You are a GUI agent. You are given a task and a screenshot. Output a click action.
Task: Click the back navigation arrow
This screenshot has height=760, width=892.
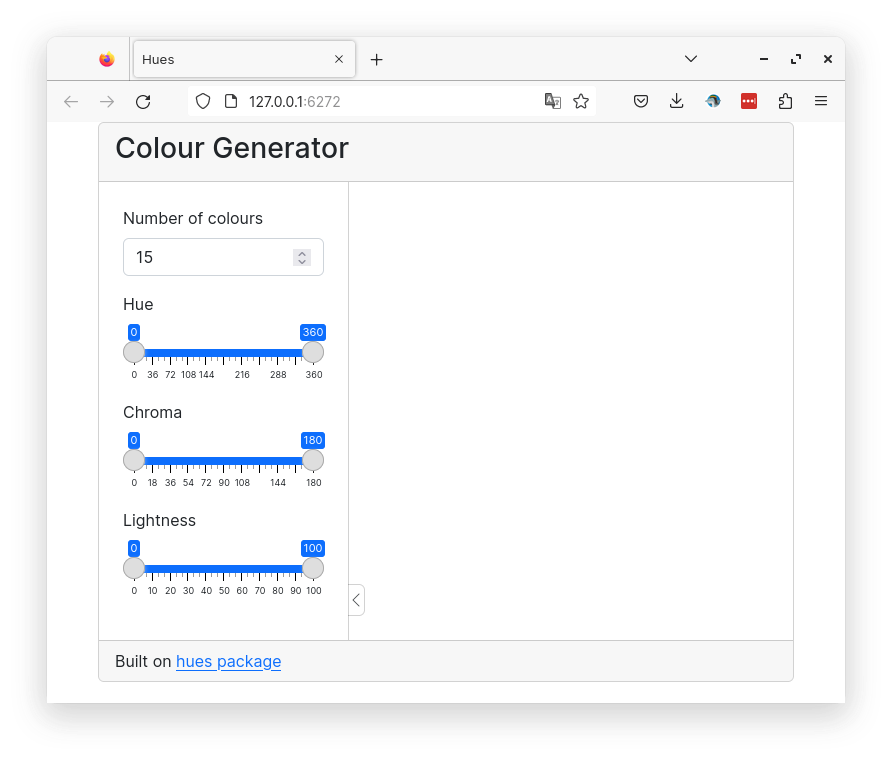point(71,102)
